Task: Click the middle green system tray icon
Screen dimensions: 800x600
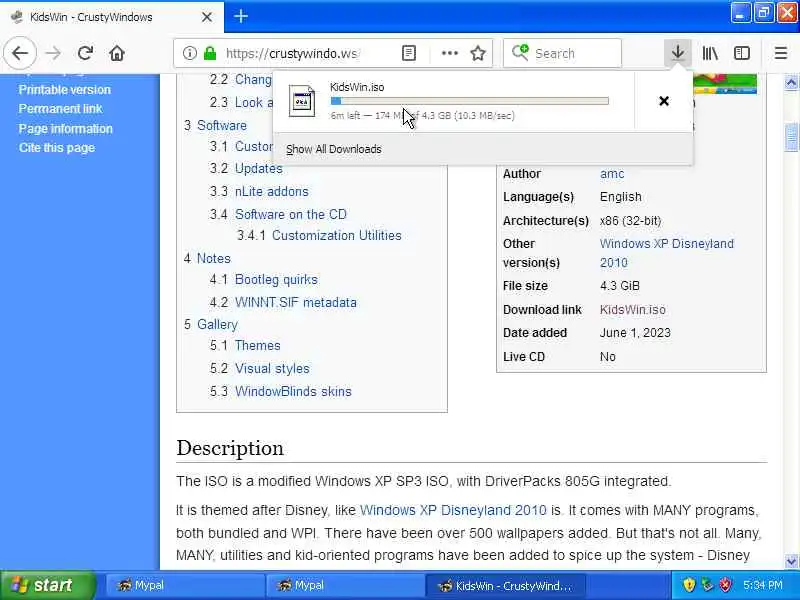Action: point(707,585)
